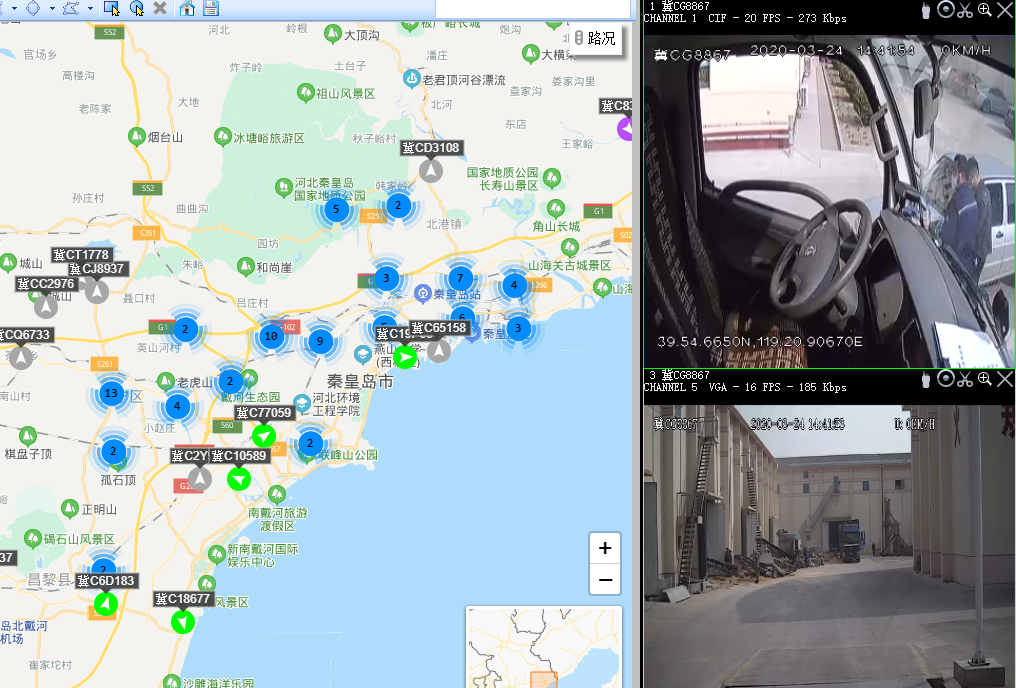Click the cluster marker showing 13 vehicles
Screen dimensions: 1016x688
coord(111,393)
